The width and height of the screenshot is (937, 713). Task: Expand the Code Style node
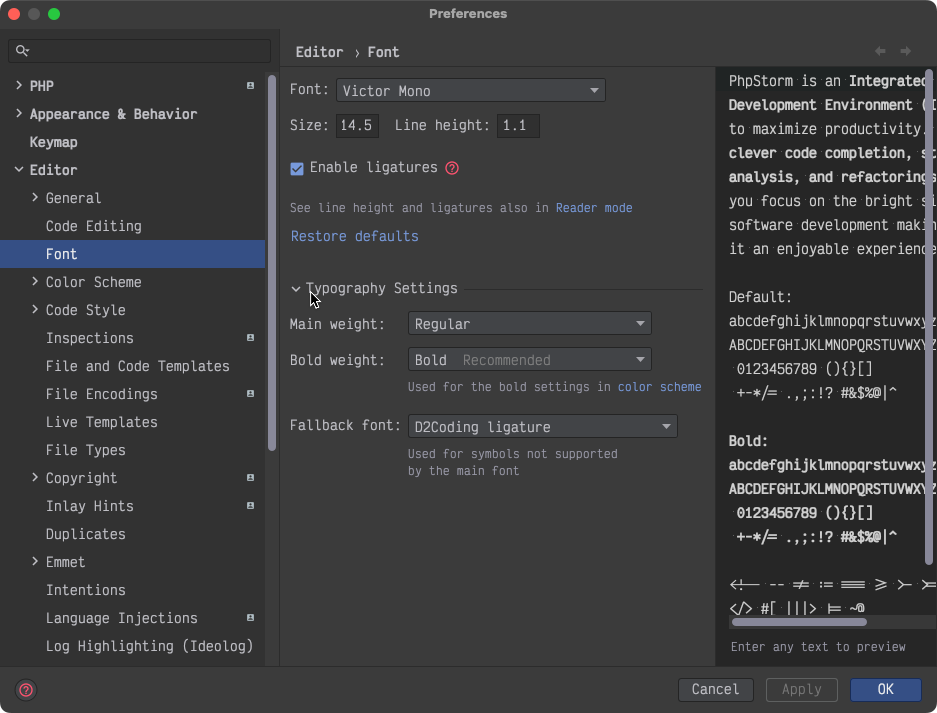coord(35,310)
